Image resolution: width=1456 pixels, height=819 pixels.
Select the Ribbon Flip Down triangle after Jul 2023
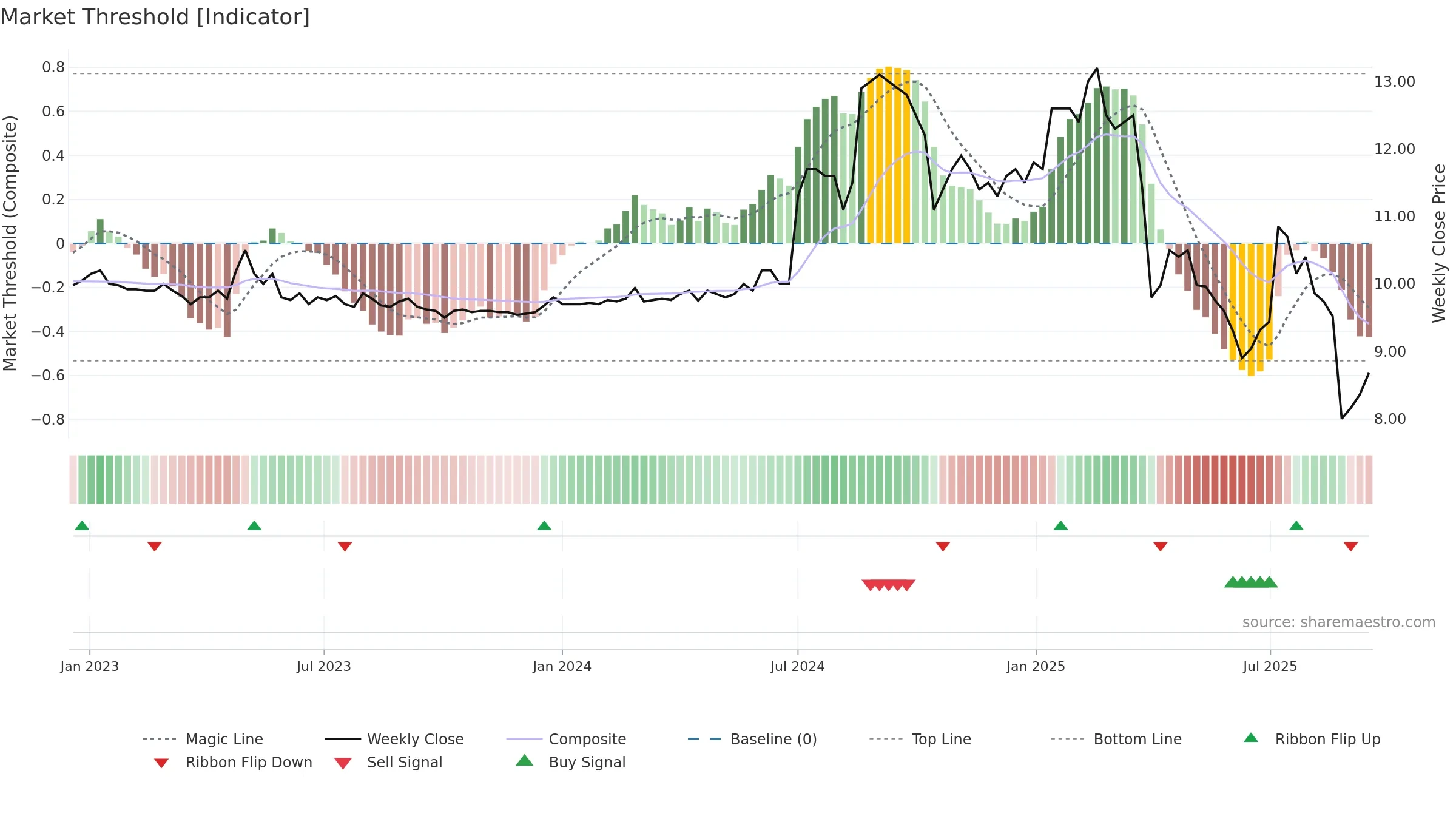(345, 547)
